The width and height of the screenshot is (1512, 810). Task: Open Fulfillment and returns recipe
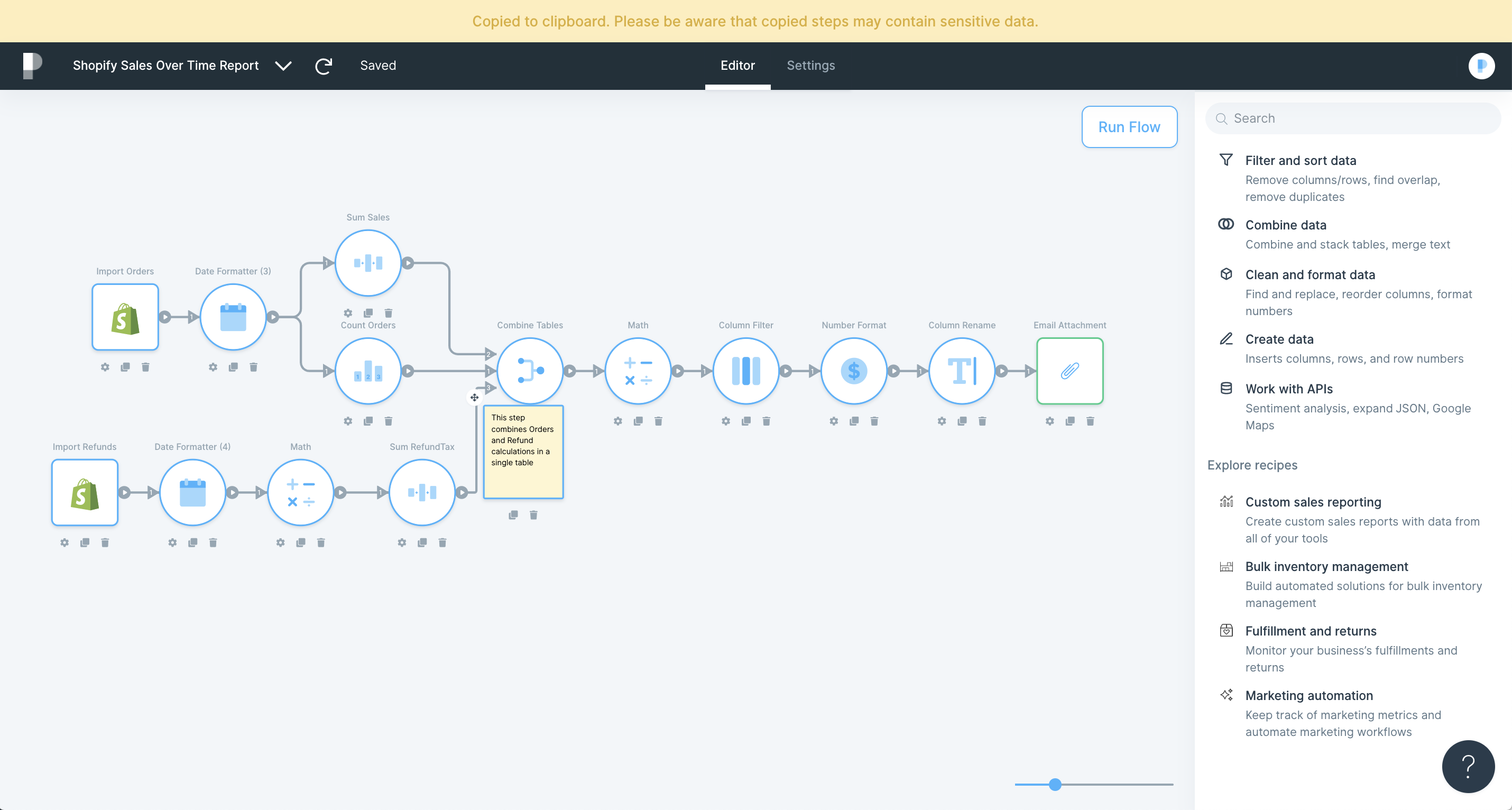tap(1350, 649)
